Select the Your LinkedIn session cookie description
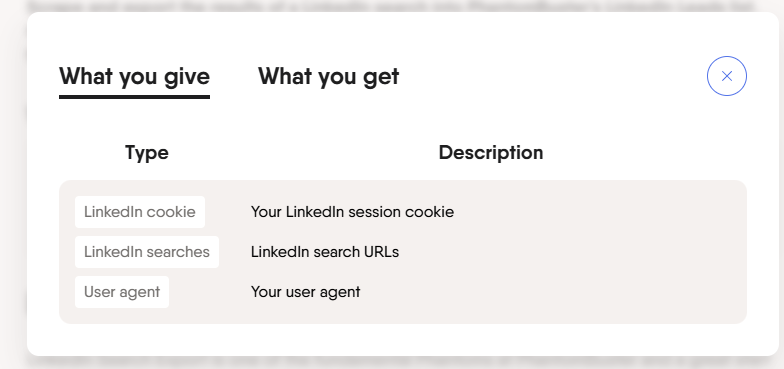 (x=352, y=212)
